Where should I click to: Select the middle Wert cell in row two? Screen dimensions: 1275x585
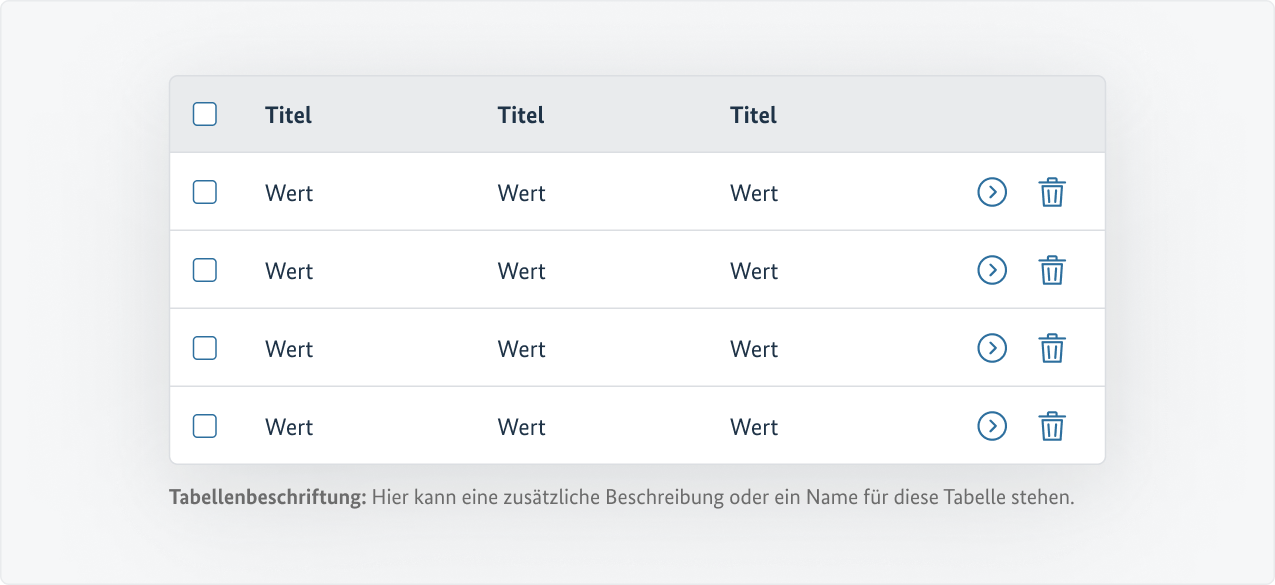522,271
